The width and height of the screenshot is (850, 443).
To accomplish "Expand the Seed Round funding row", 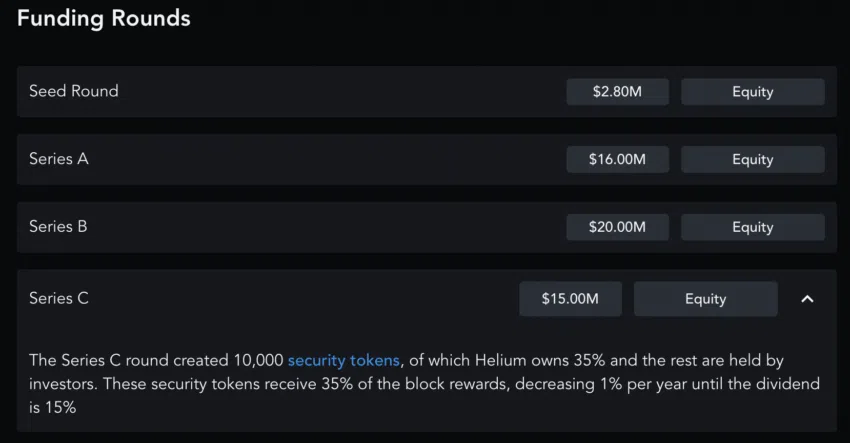I will tap(300, 92).
